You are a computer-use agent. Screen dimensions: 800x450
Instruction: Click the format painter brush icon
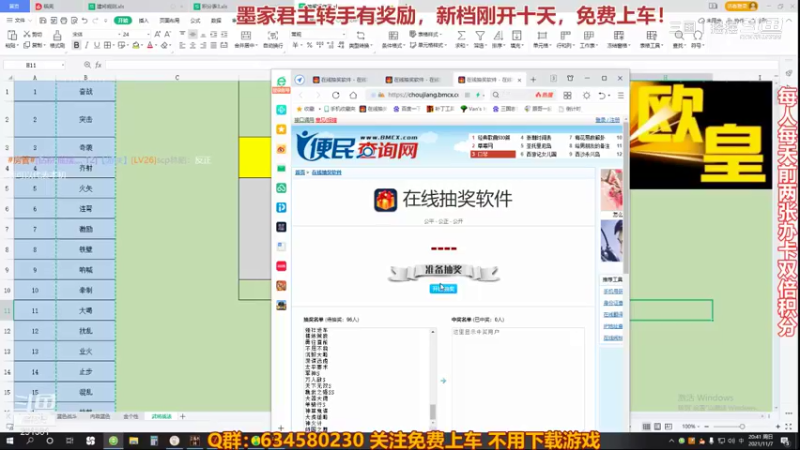point(57,35)
